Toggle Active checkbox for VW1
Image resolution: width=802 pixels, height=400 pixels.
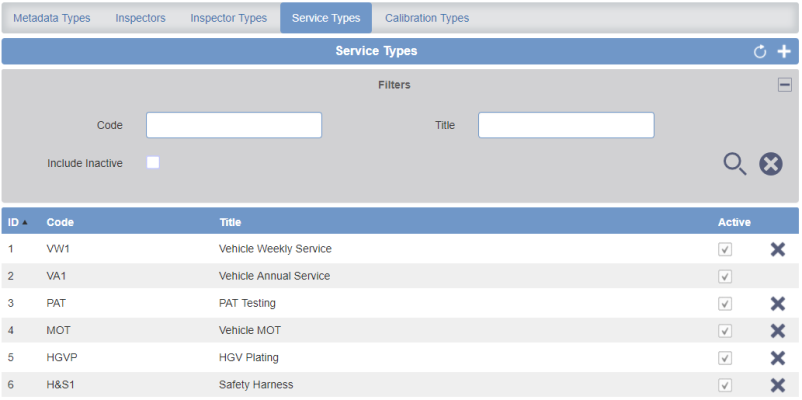click(x=725, y=249)
